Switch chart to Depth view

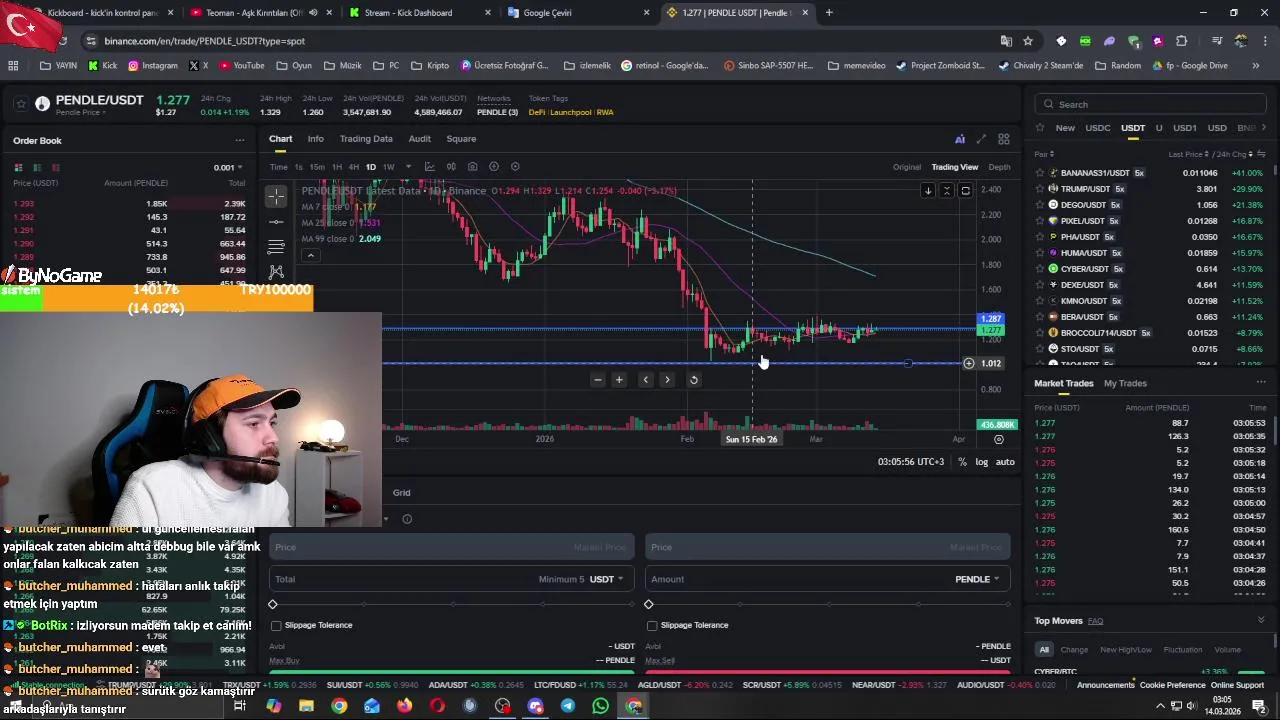(x=999, y=167)
